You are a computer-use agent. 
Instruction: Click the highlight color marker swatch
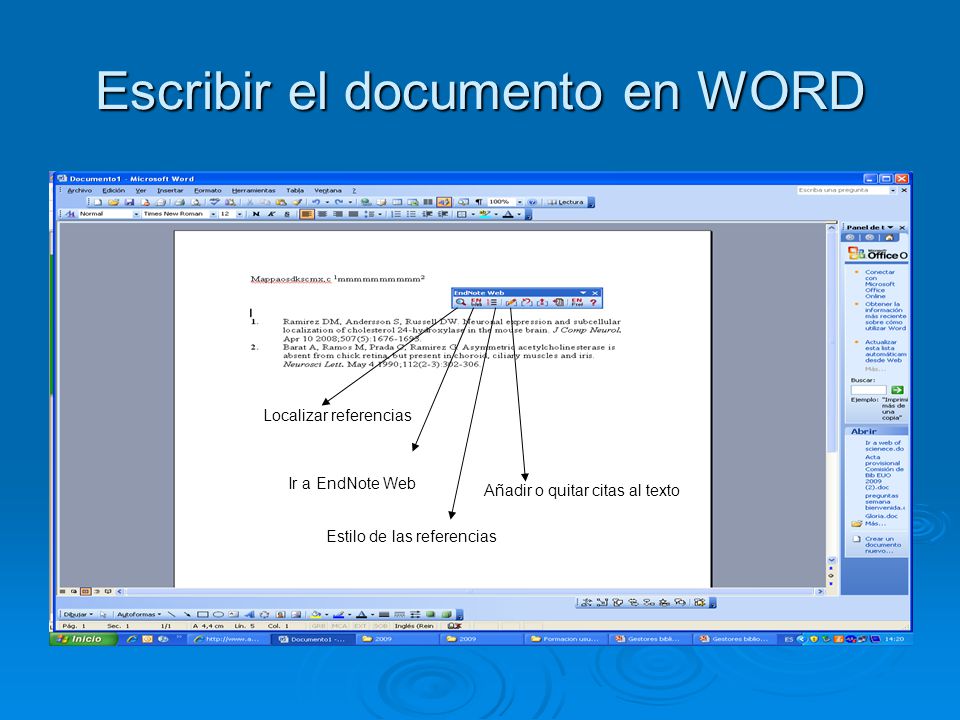point(485,214)
